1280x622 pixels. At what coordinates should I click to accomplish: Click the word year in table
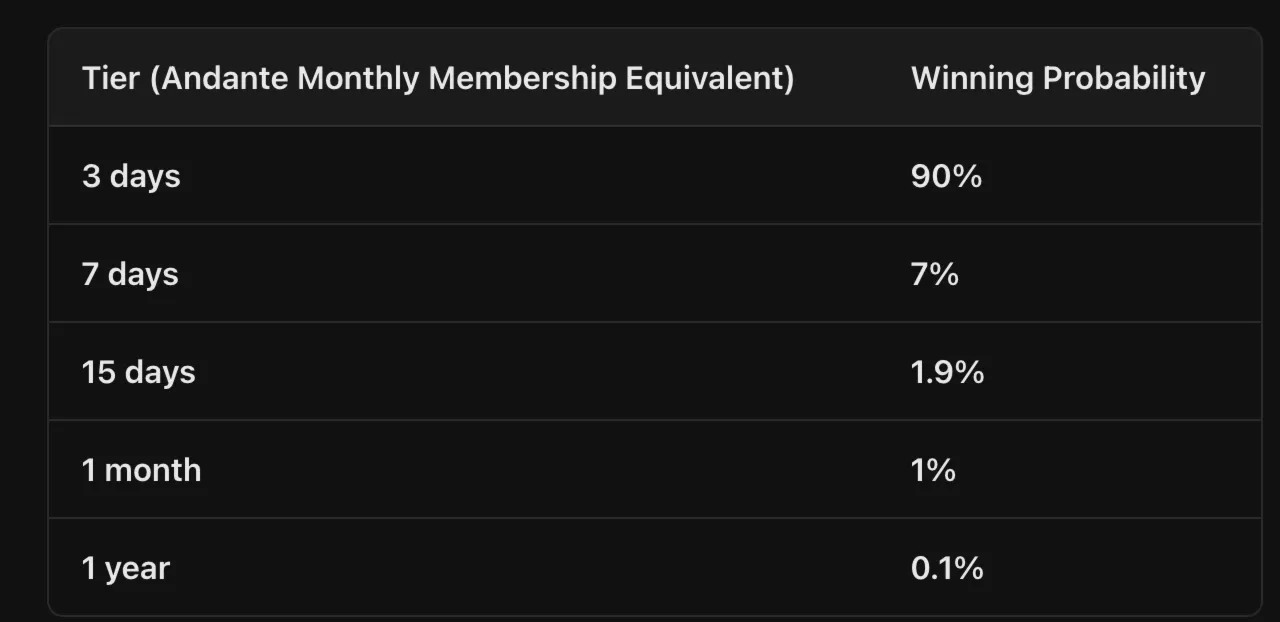(x=138, y=570)
